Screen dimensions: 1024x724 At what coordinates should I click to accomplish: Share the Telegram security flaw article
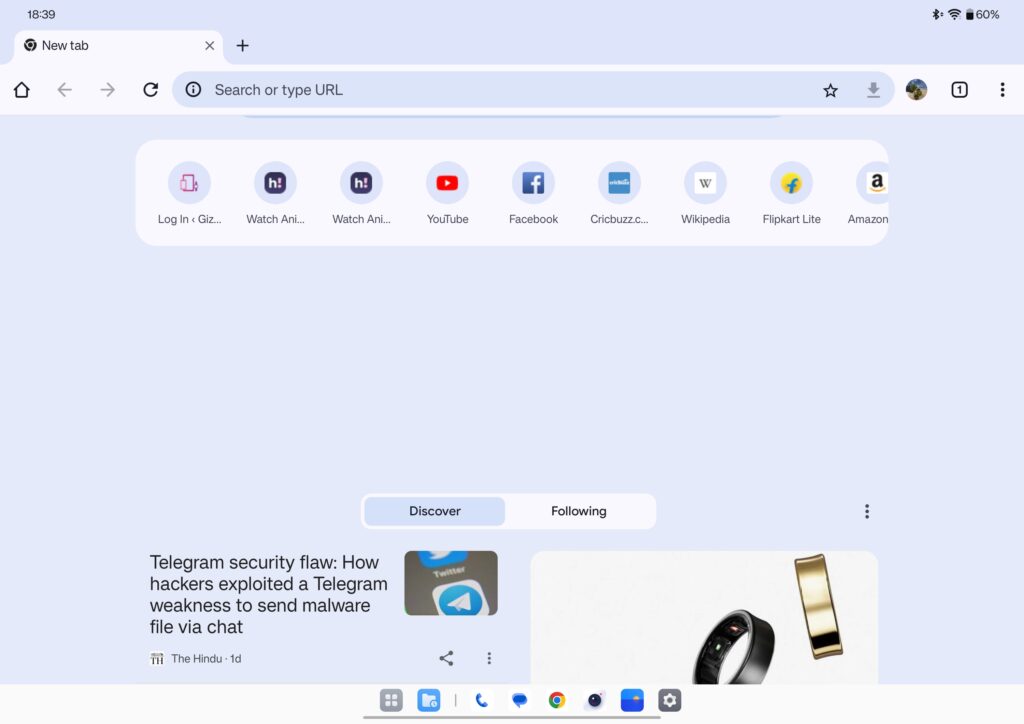pyautogui.click(x=446, y=658)
